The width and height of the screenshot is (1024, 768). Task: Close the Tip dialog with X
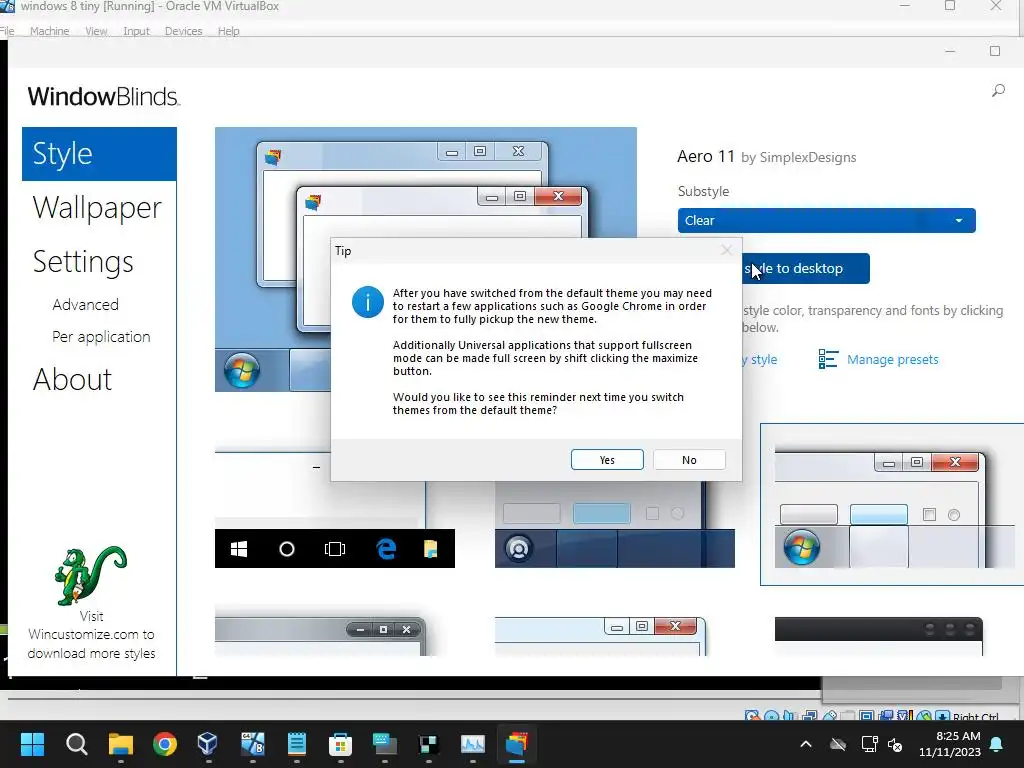coord(726,250)
